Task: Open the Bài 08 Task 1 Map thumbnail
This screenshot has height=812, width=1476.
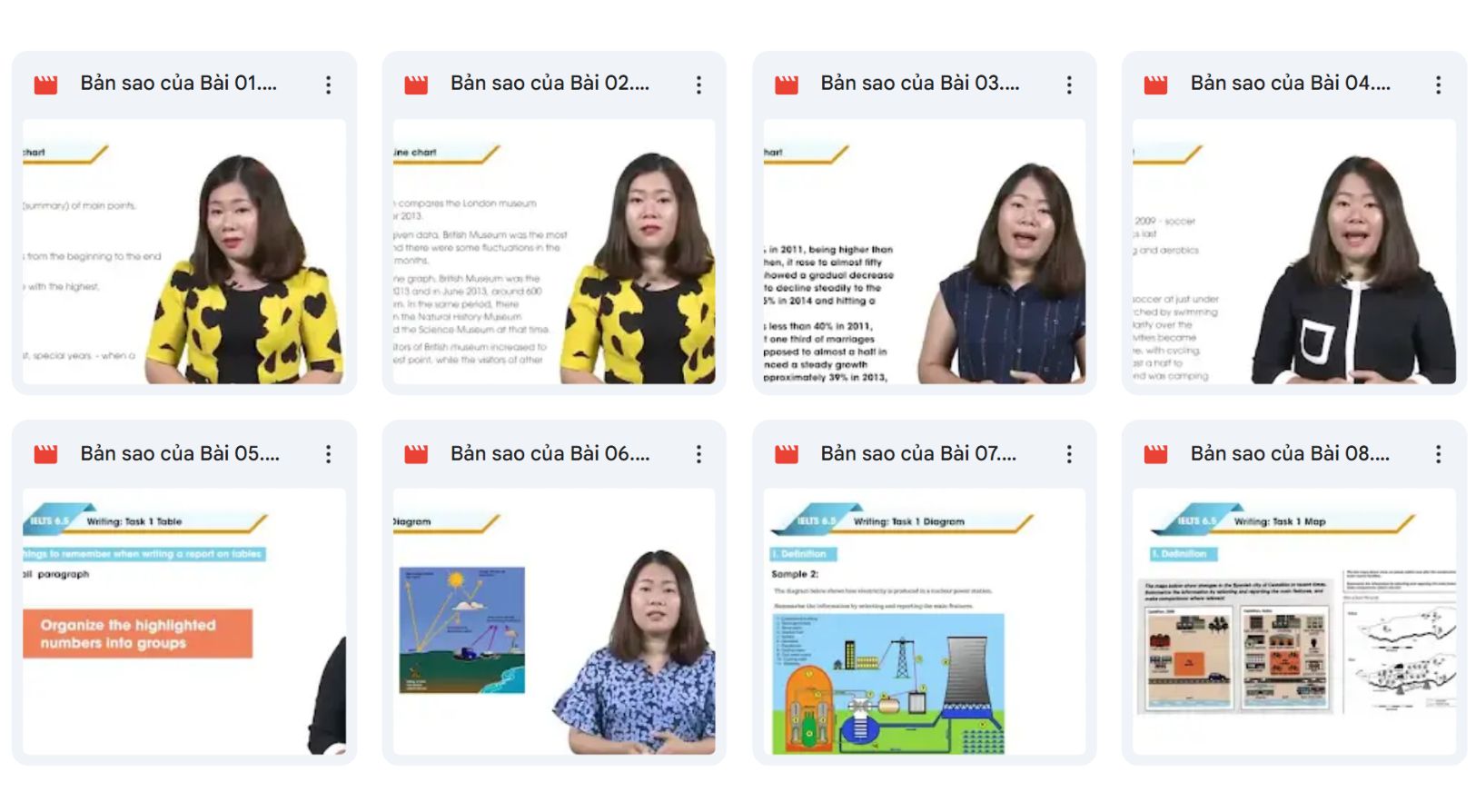Action: (x=1294, y=621)
